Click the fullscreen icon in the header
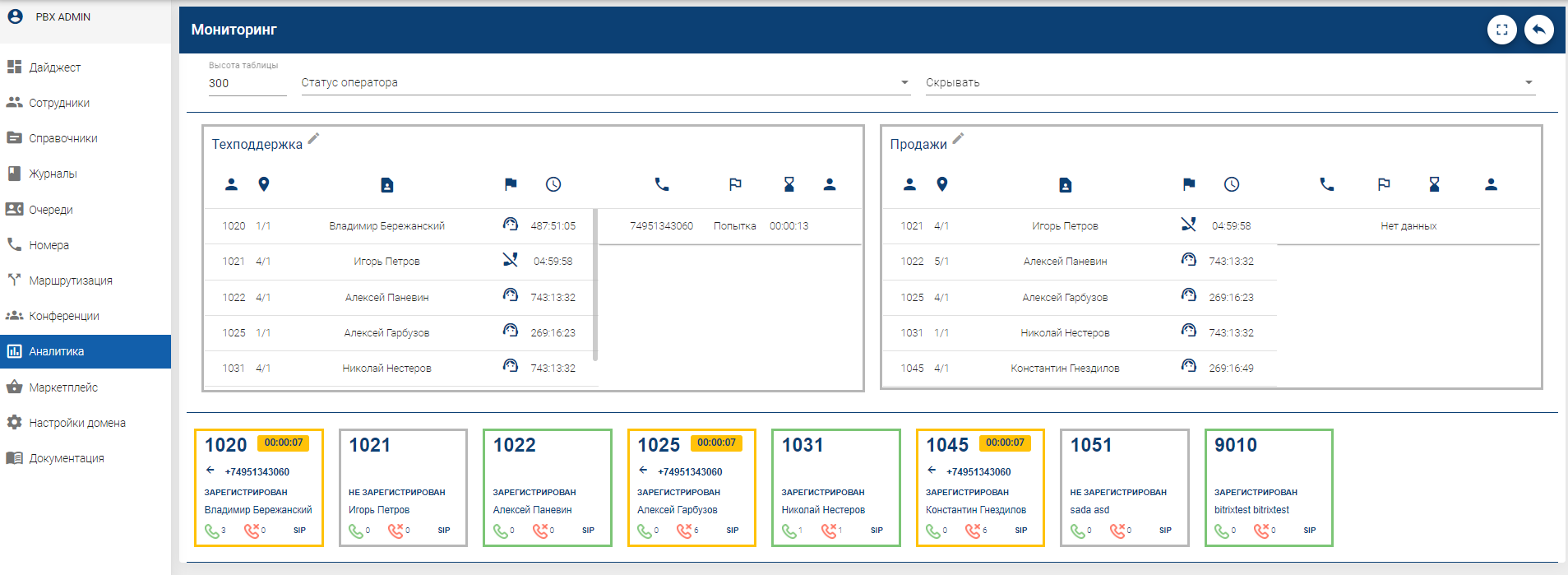 tap(1501, 30)
